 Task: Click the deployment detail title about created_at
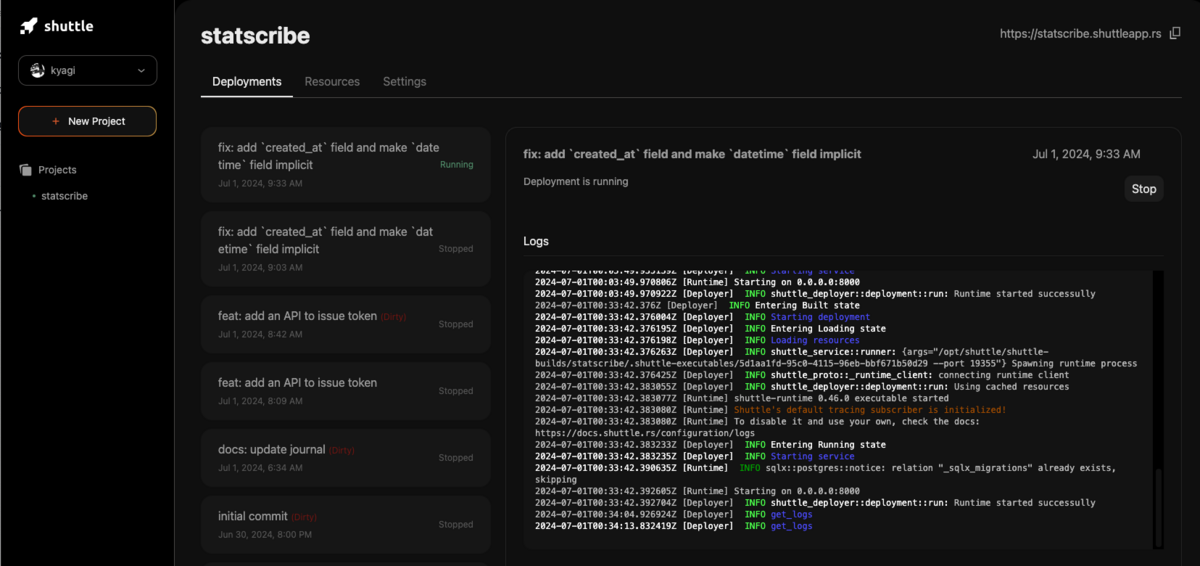[692, 155]
